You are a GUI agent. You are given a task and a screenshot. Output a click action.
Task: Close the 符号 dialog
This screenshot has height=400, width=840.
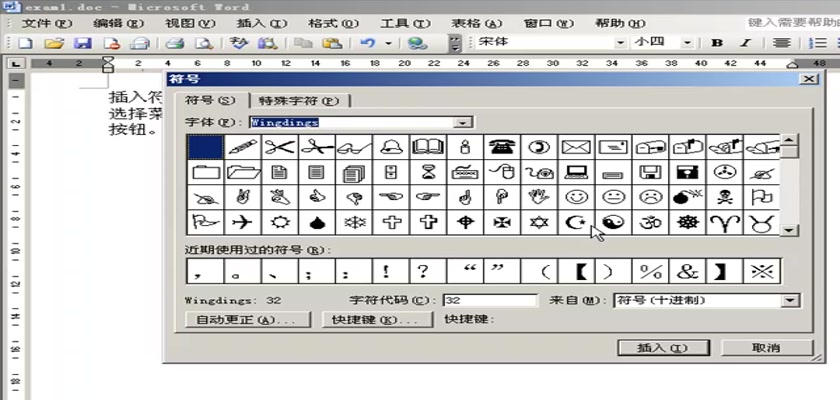pyautogui.click(x=808, y=79)
